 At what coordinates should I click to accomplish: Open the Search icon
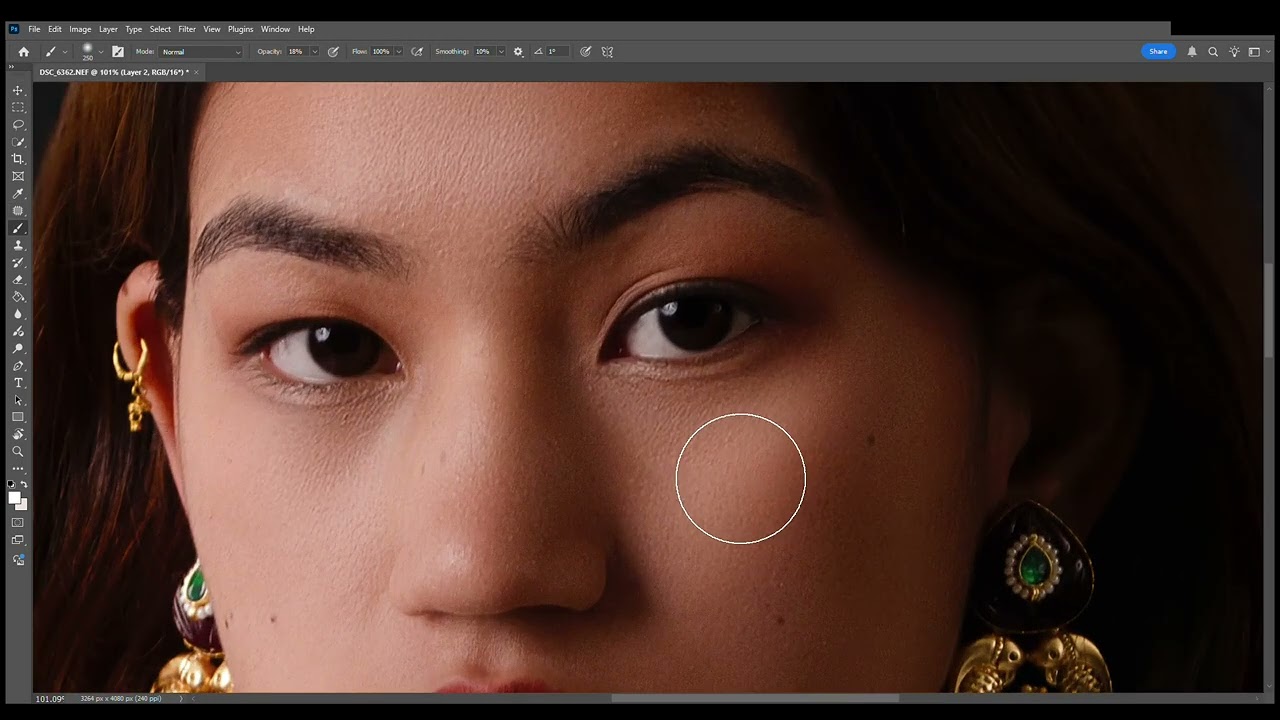pos(1213,51)
